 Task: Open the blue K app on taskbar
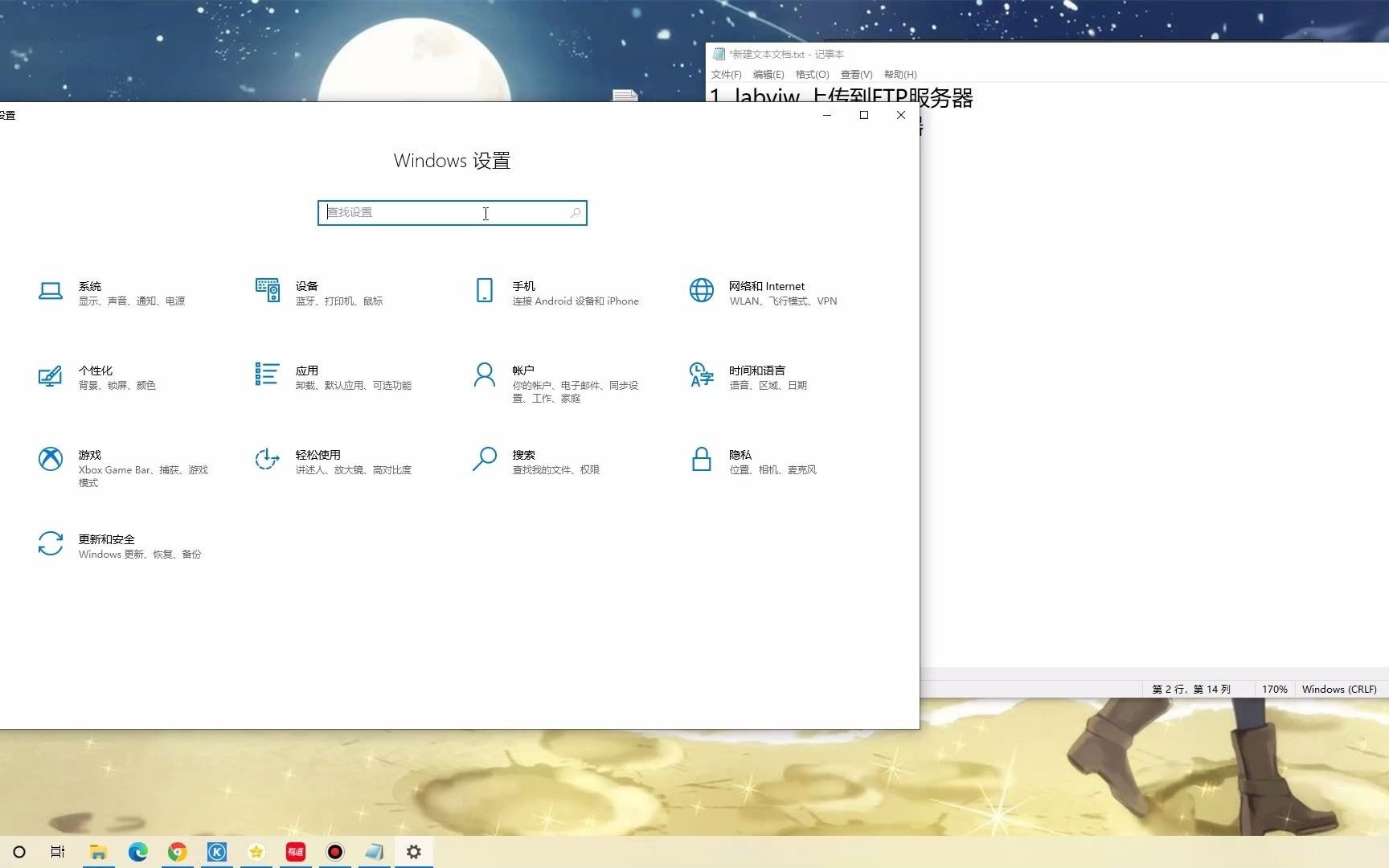tap(216, 852)
